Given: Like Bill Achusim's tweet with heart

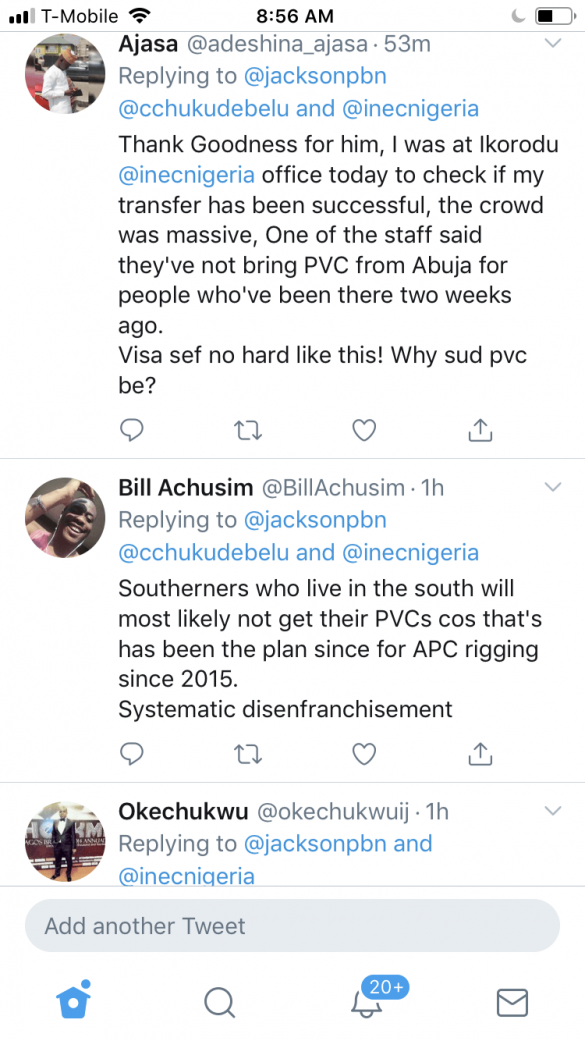Looking at the screenshot, I should pyautogui.click(x=364, y=754).
